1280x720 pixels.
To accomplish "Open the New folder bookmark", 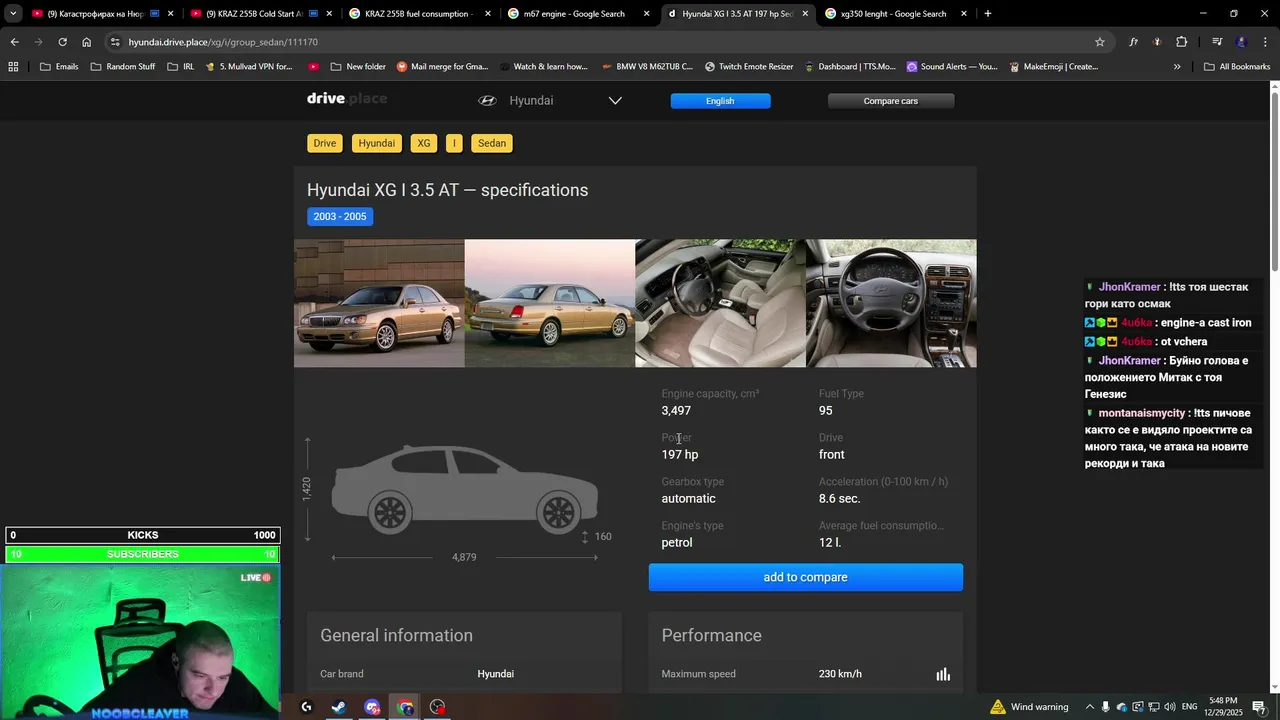I will click(x=357, y=67).
